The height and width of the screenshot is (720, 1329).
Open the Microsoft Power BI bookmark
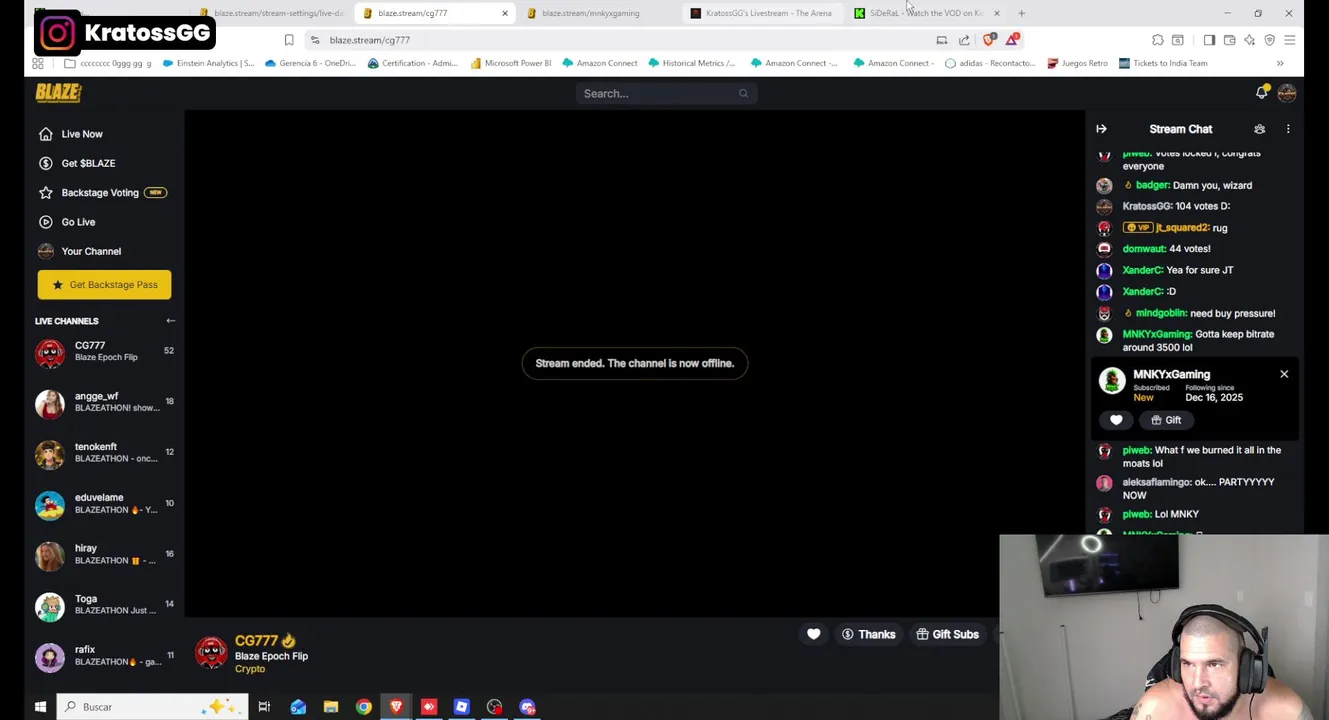pos(510,63)
